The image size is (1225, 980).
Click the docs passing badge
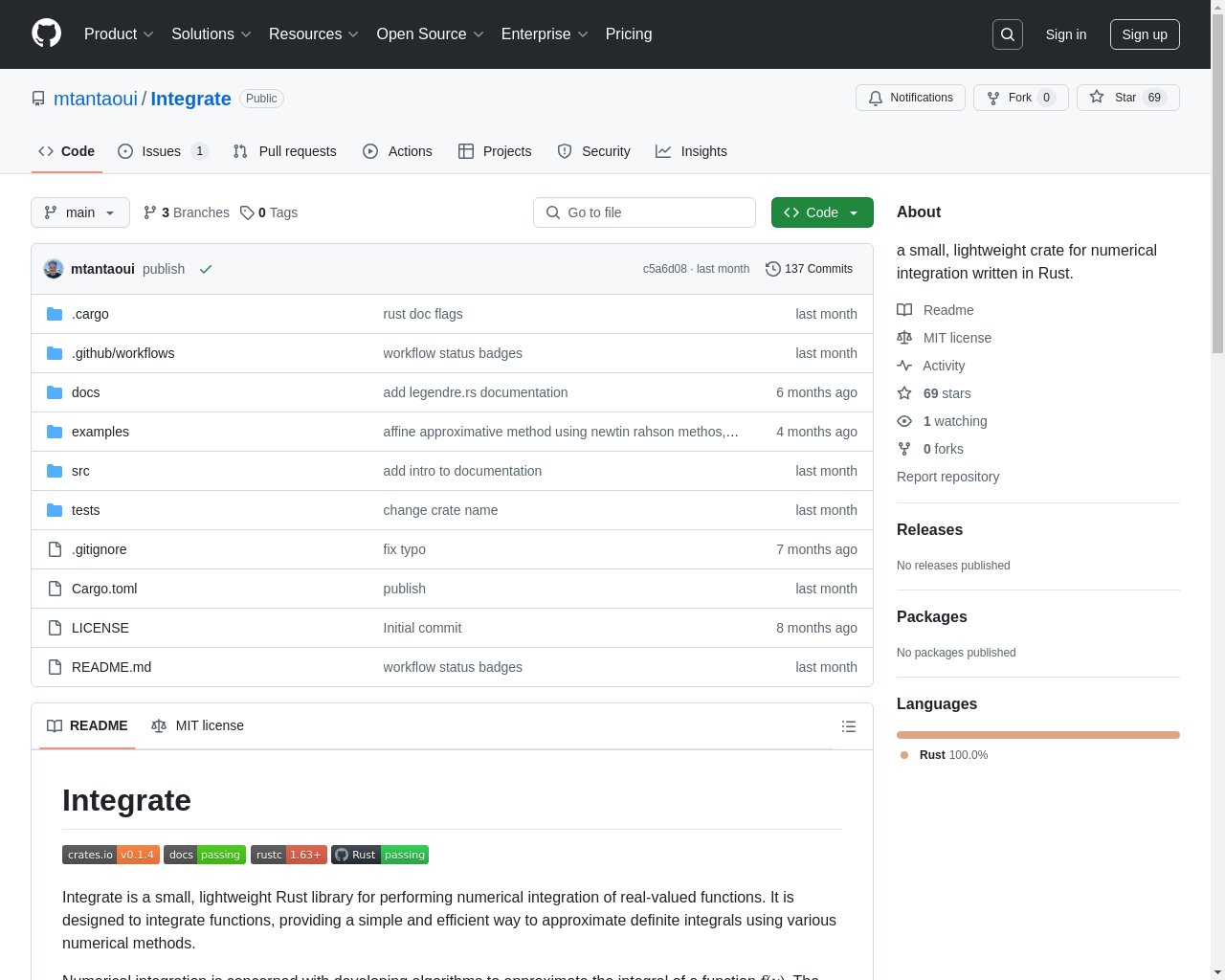205,855
